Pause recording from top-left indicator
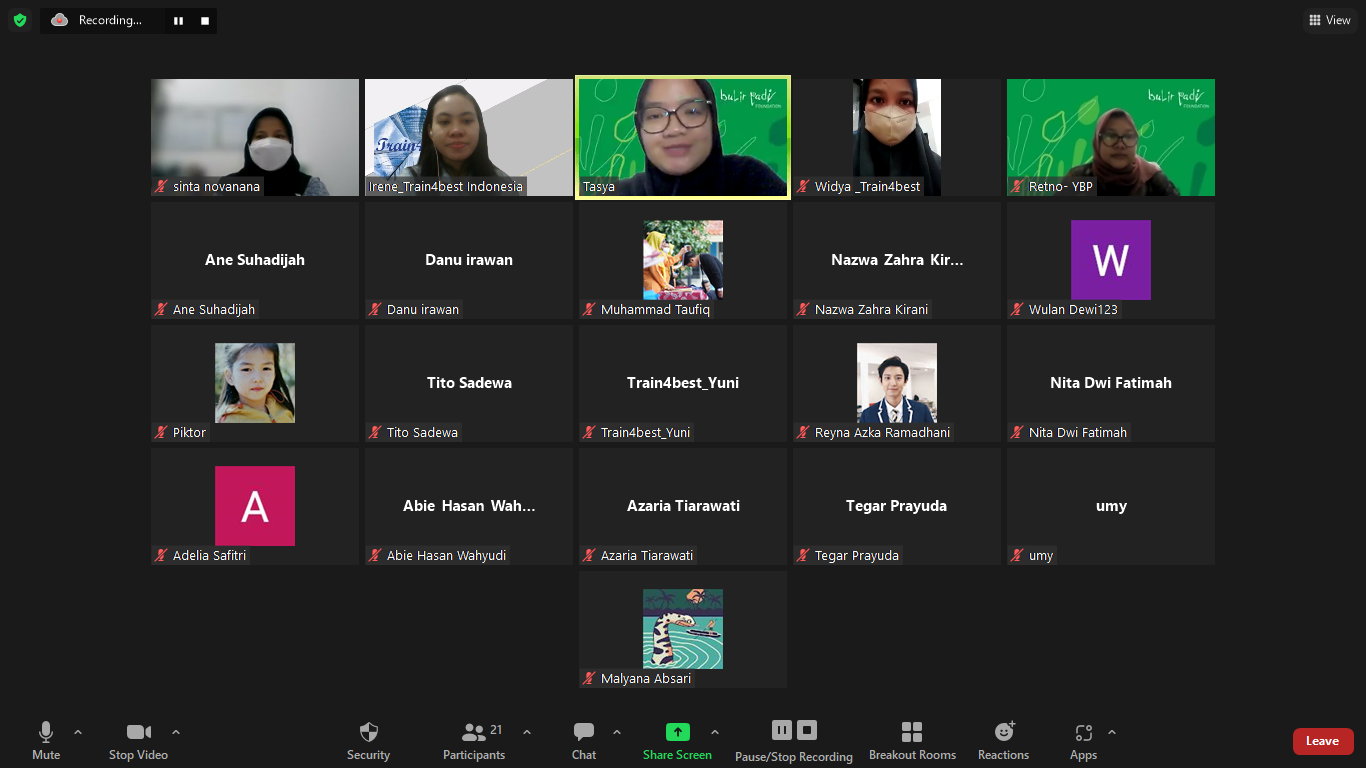Viewport: 1366px width, 768px height. click(x=178, y=20)
